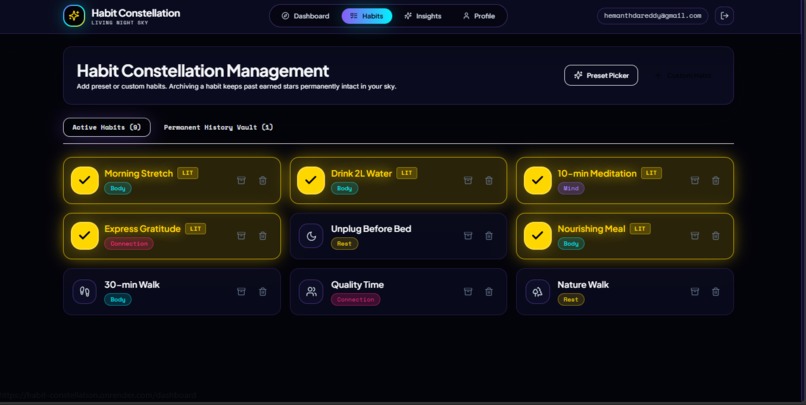
Task: Open the Profile page
Action: 479,16
